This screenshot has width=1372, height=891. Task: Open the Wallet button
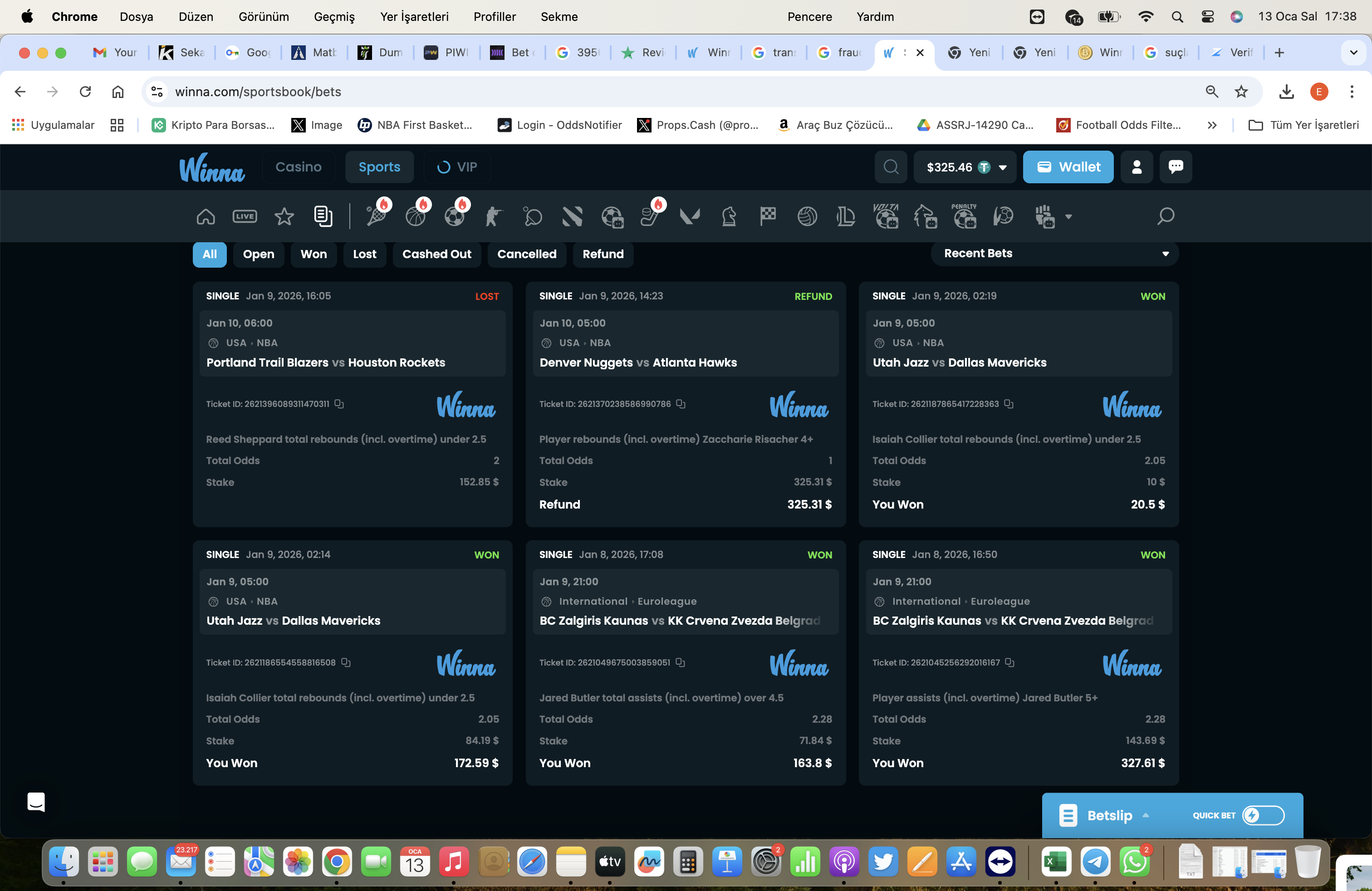(x=1068, y=167)
